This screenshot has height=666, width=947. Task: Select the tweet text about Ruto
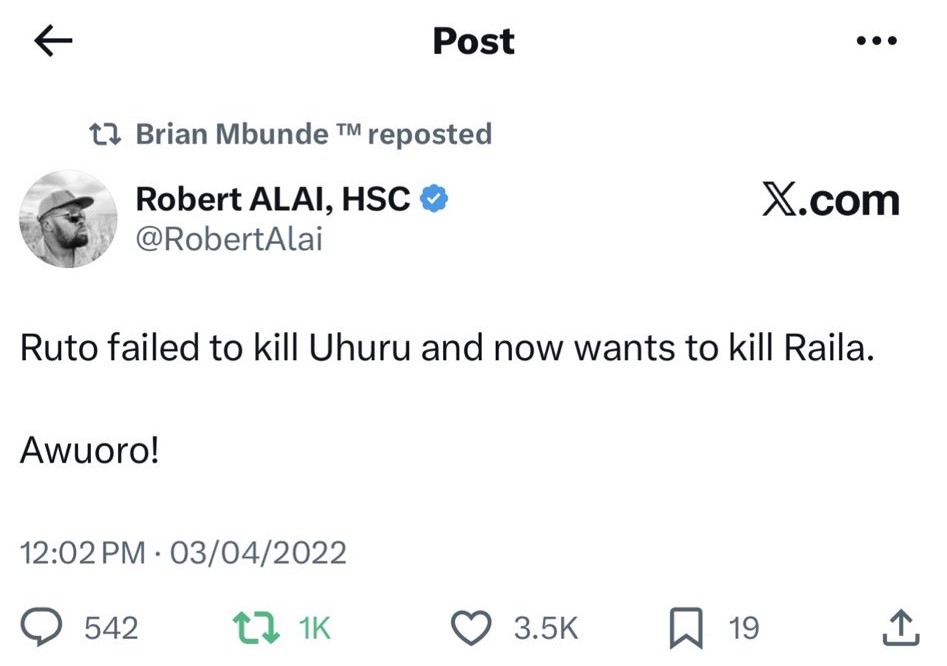(447, 348)
